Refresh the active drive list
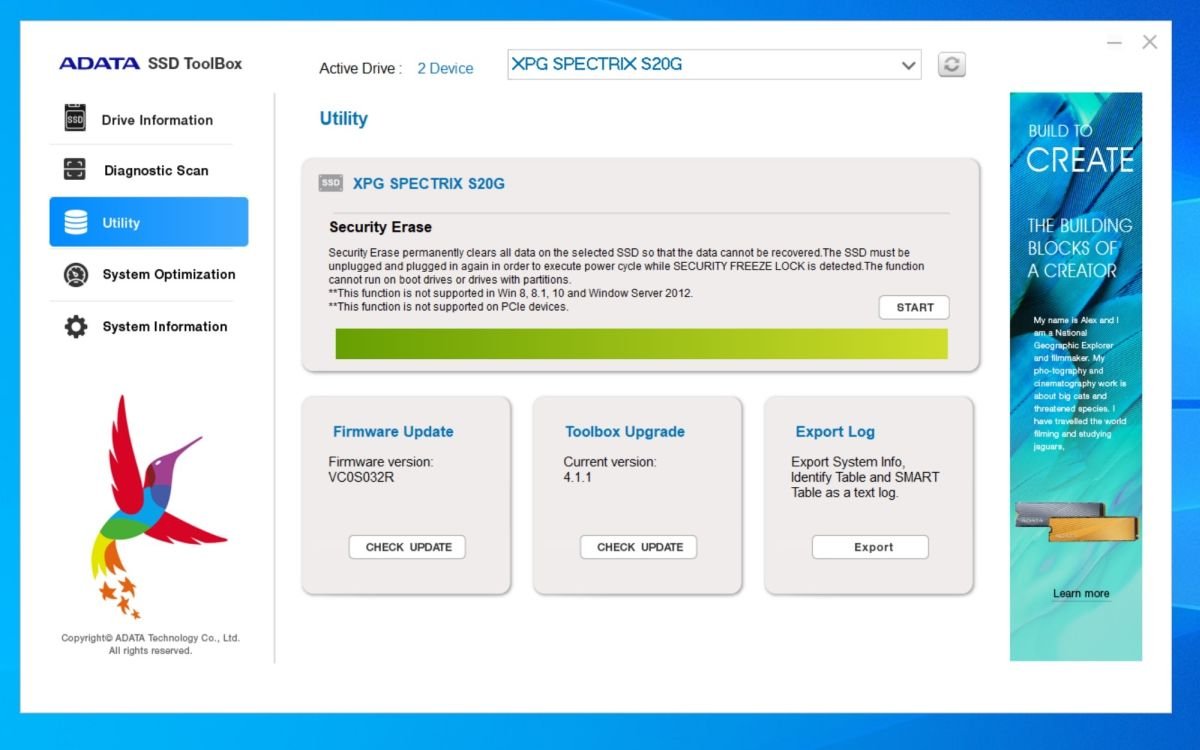The height and width of the screenshot is (750, 1200). point(952,65)
